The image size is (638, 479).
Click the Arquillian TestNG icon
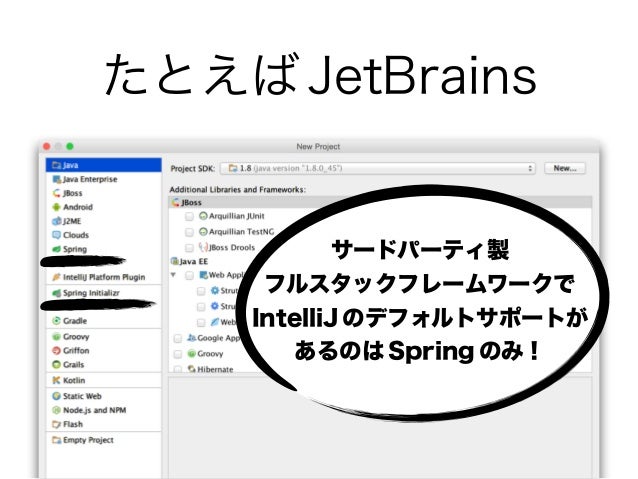(x=203, y=232)
